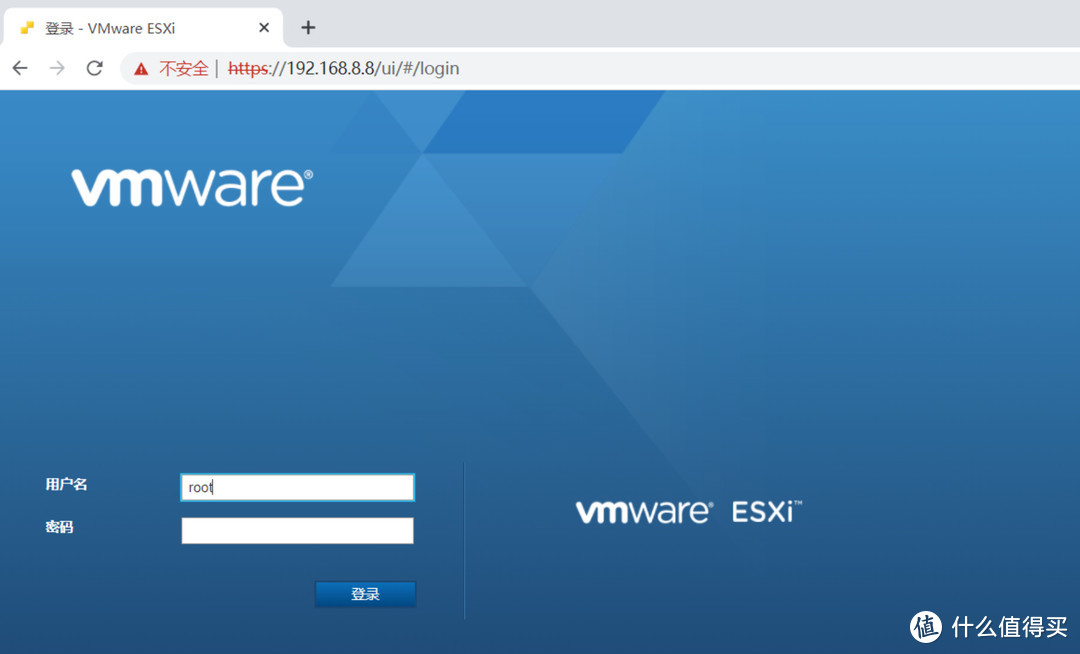Click the empty 密码 password field

298,531
